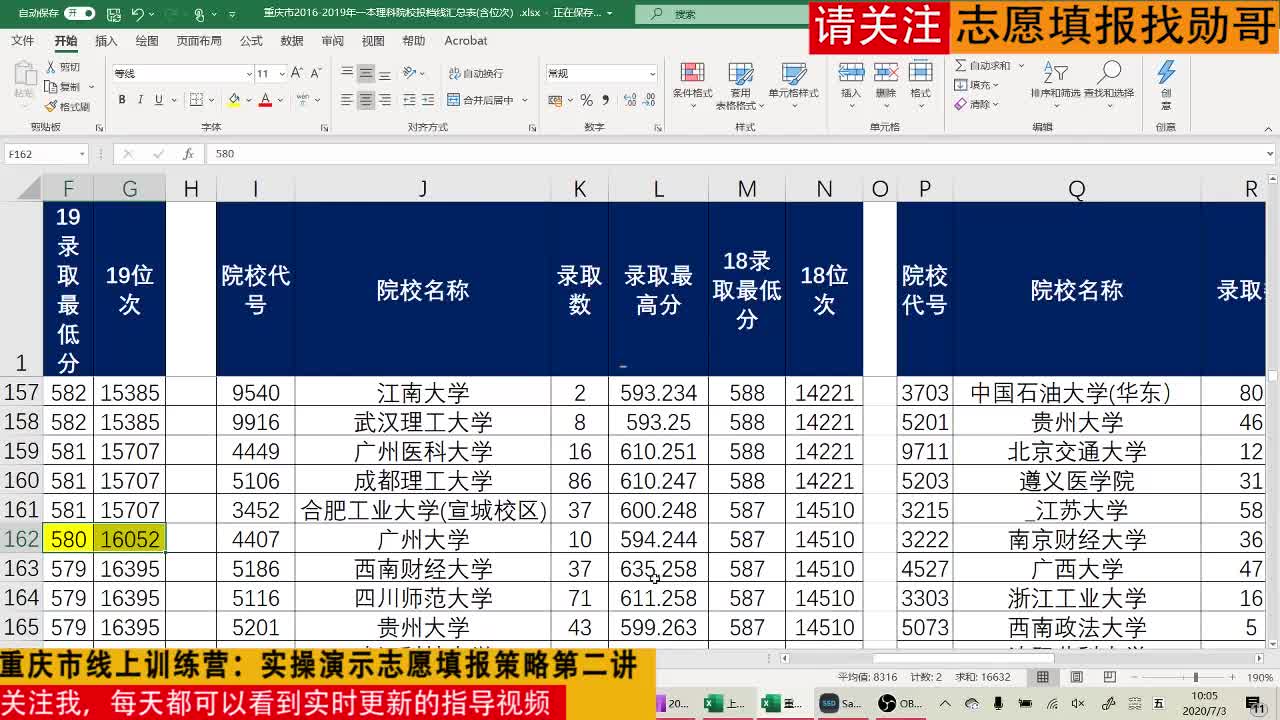
Task: Open Format as Table (套用表格格式)
Action: [x=741, y=85]
